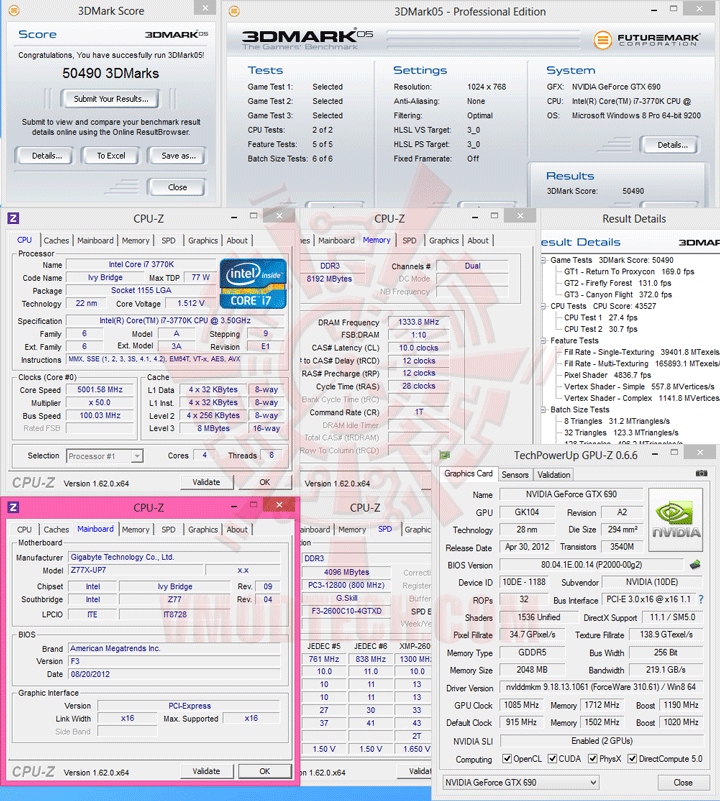Click OK in the Mainboard CPU-Z window

coord(265,771)
